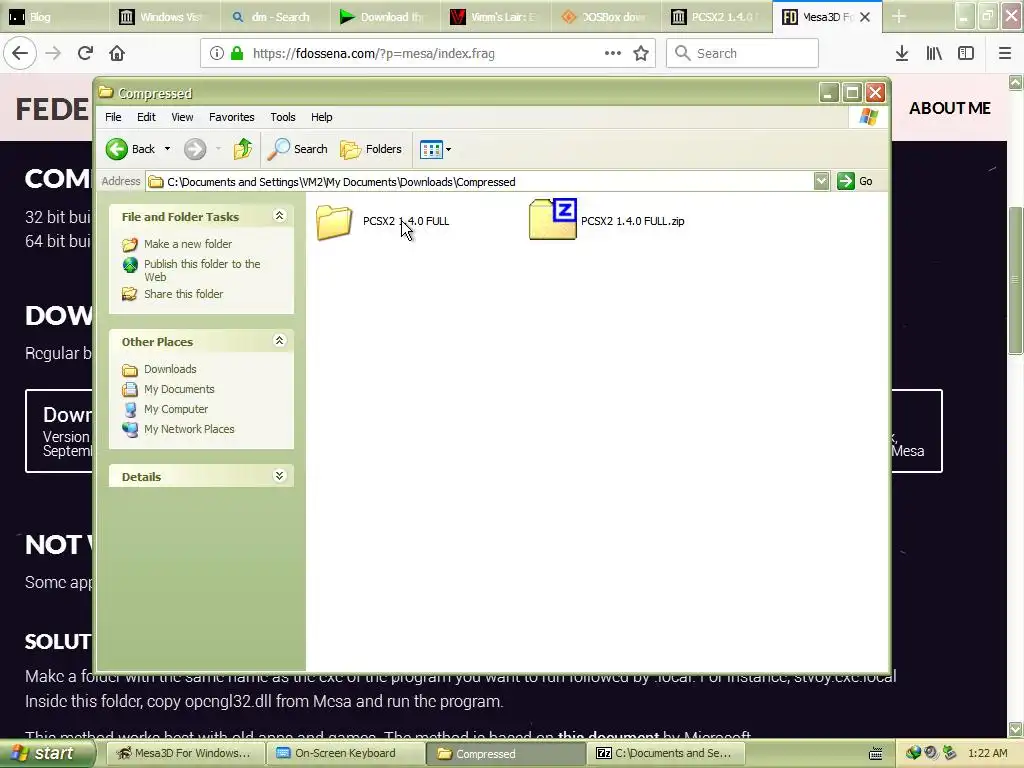Click the Go button
Image resolution: width=1024 pixels, height=768 pixels.
855,181
